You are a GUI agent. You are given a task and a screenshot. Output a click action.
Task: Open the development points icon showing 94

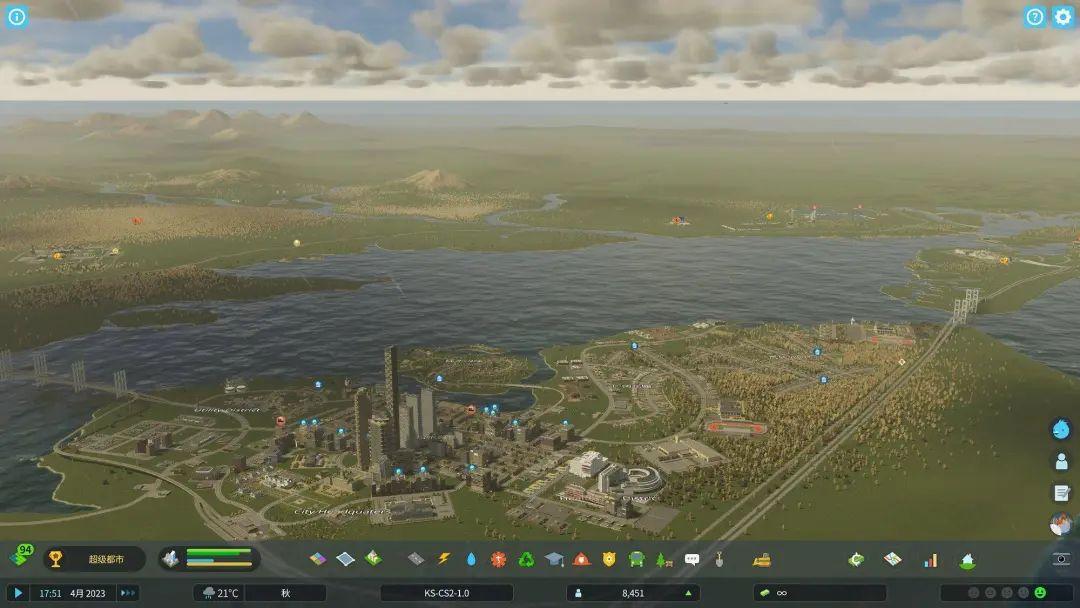click(21, 556)
